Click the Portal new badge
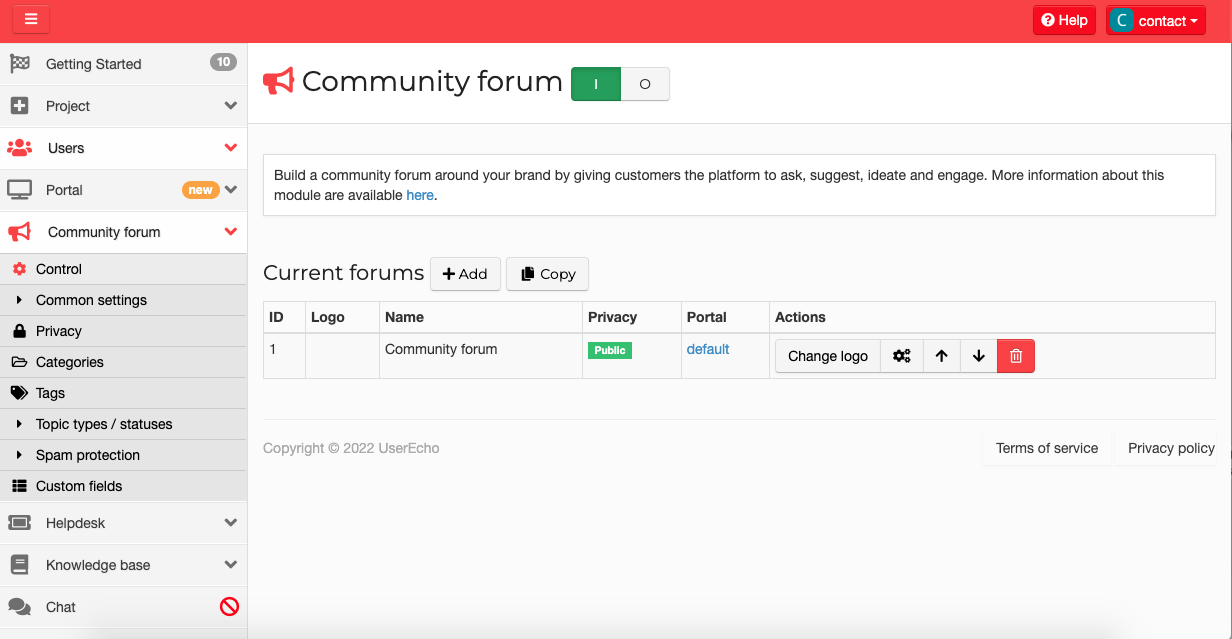 click(201, 190)
